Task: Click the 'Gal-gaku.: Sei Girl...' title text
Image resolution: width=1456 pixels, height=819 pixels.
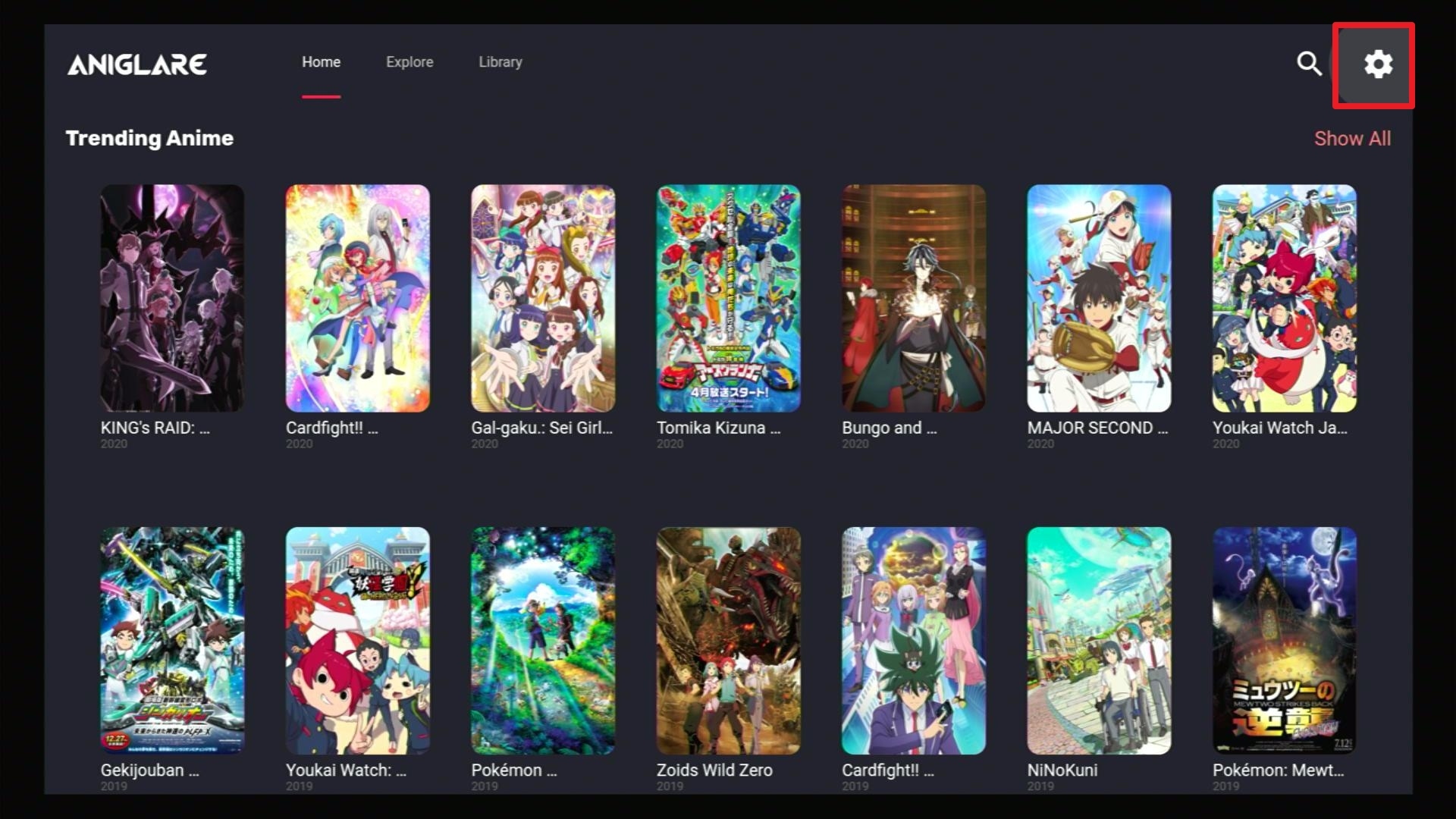Action: [x=541, y=428]
